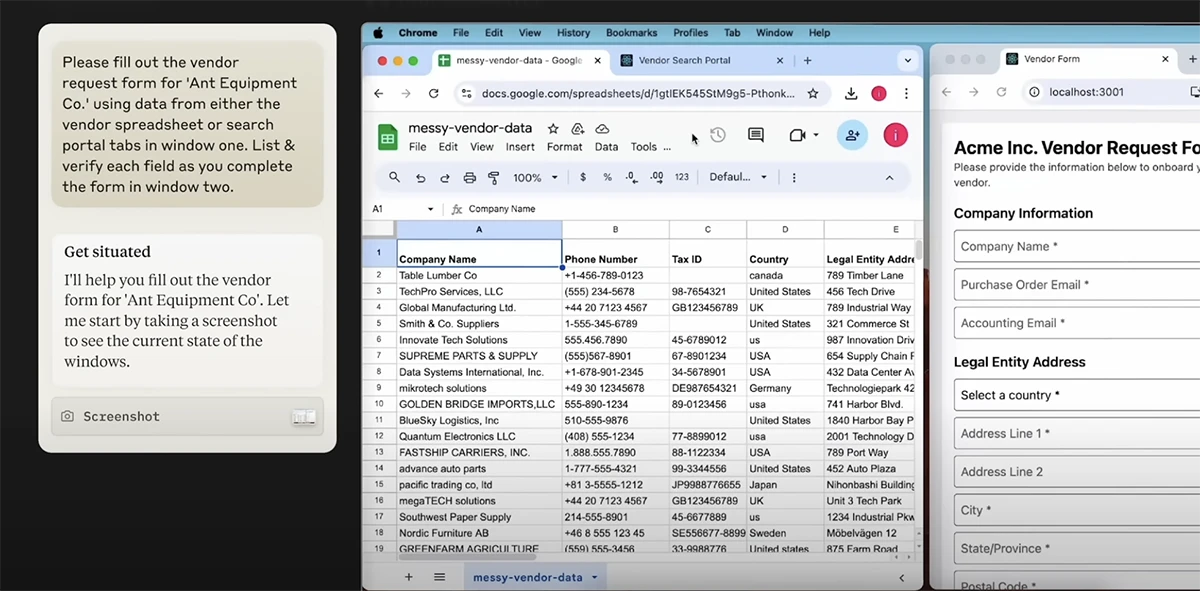Viewport: 1200px width, 591px height.
Task: Search the menus magnifier icon
Action: tap(394, 177)
